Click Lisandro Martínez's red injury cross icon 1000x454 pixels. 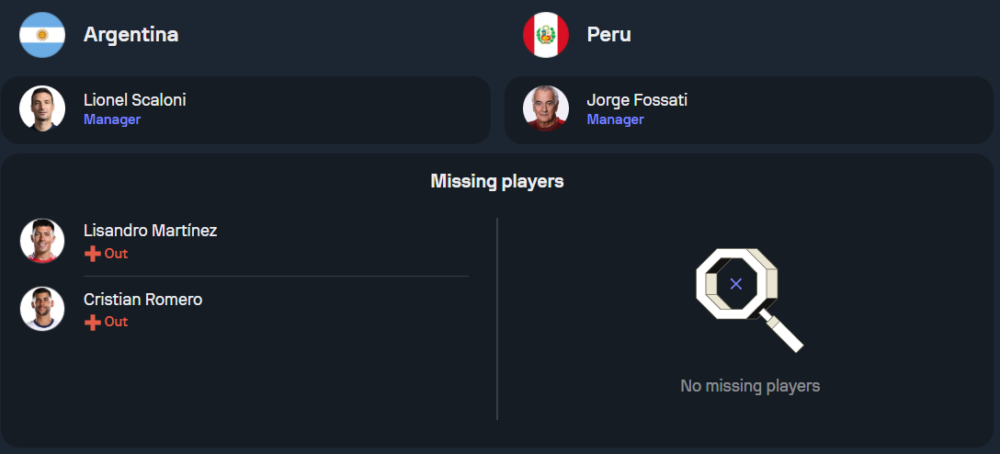(x=93, y=254)
